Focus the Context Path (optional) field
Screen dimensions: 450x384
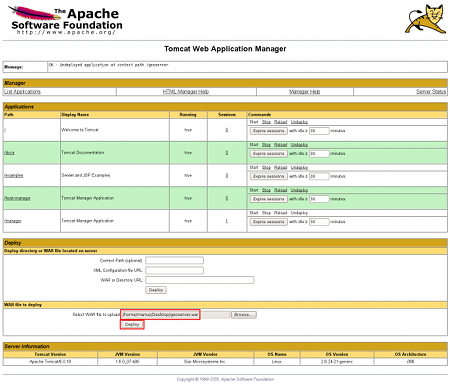tap(174, 260)
